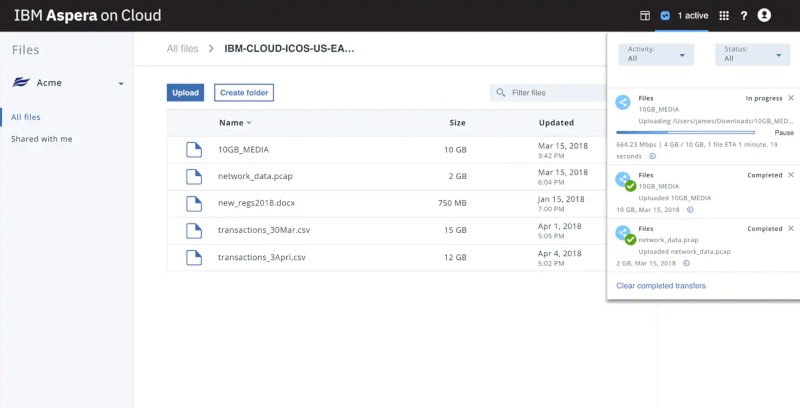The width and height of the screenshot is (800, 408).
Task: Click details arrow beside 10 GB, Mar 15
Action: [690, 210]
